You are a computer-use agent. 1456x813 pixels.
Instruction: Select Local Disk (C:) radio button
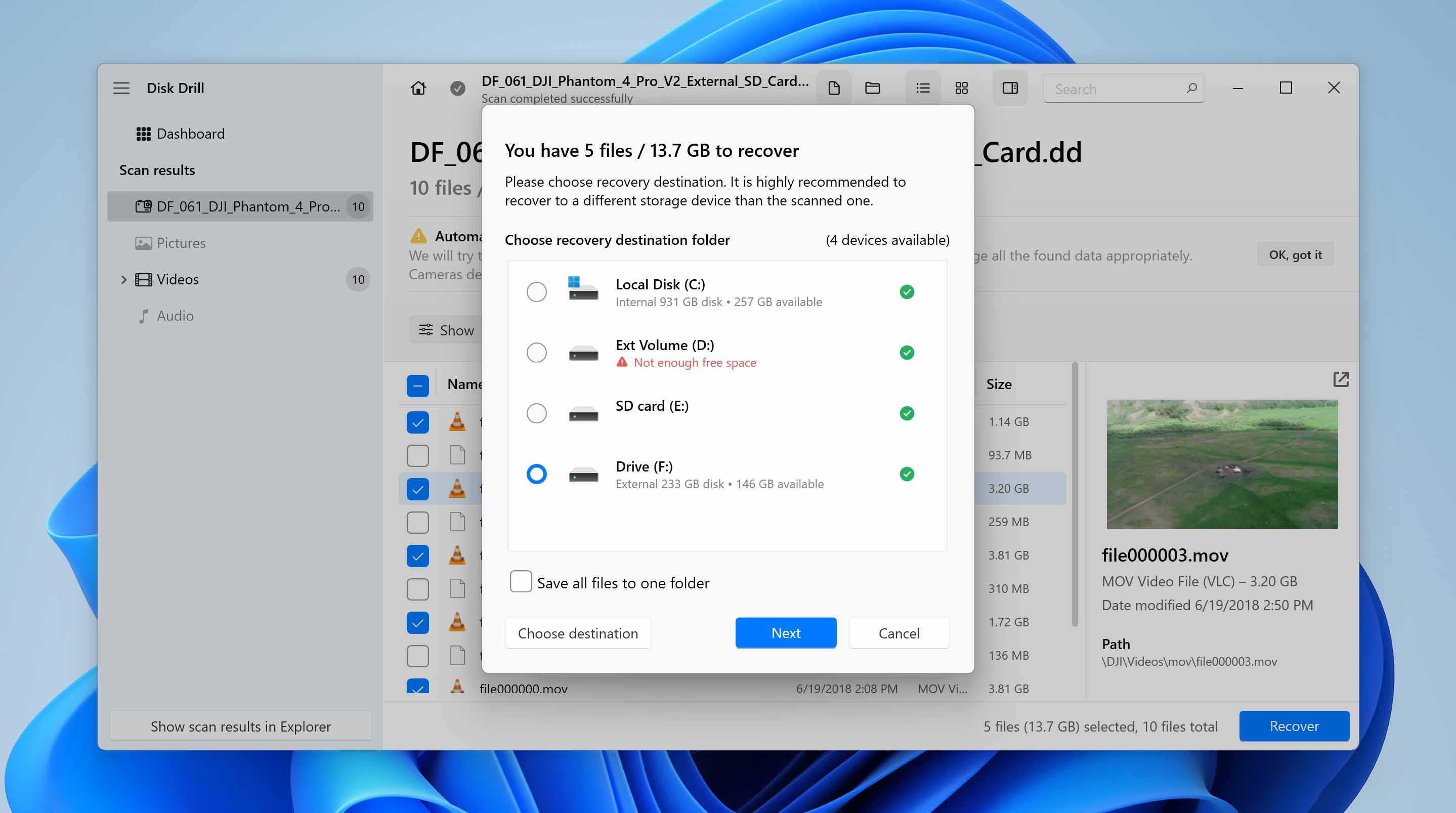[x=536, y=292]
